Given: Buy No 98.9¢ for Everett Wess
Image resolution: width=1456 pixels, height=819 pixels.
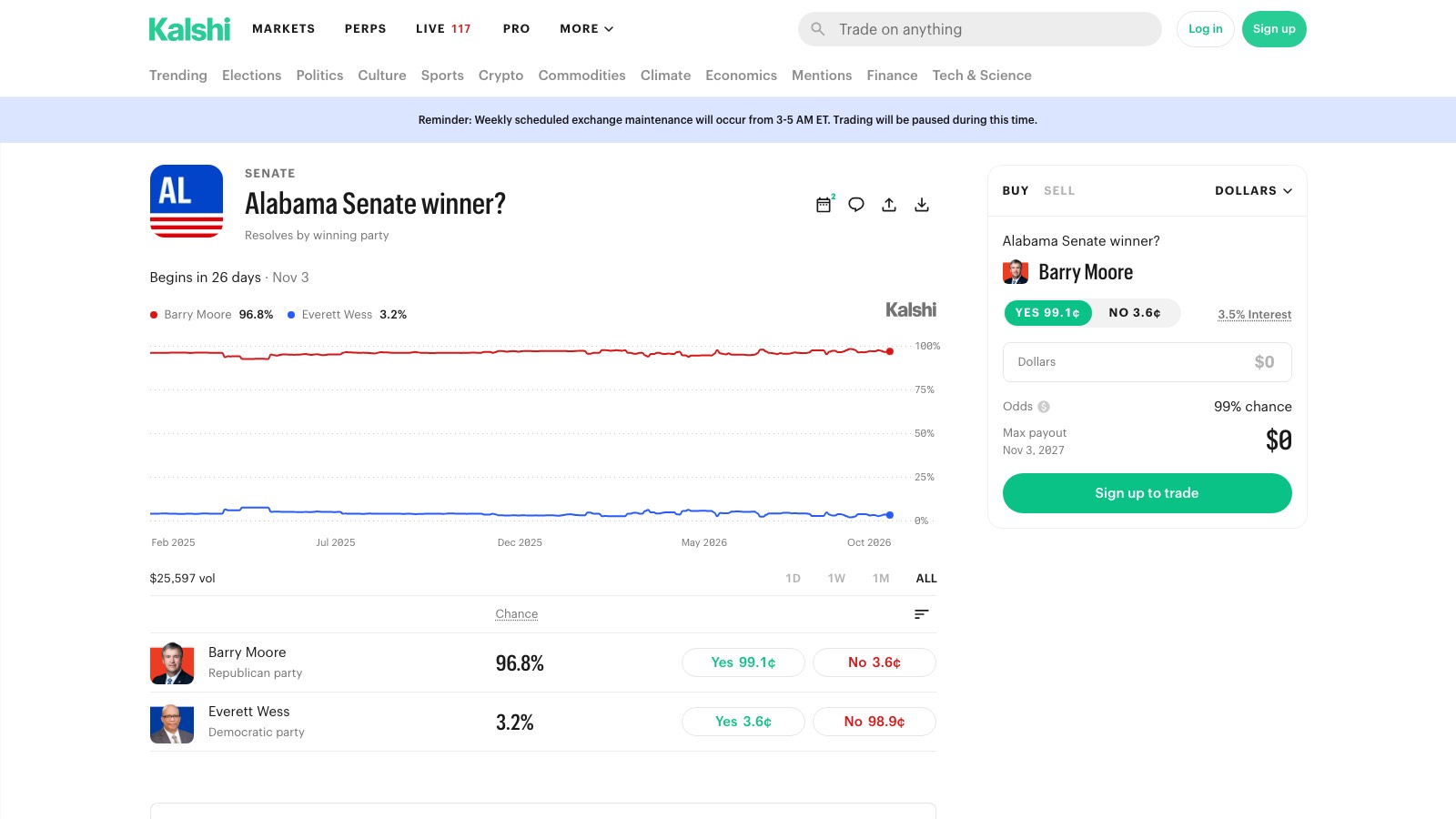Looking at the screenshot, I should (875, 722).
